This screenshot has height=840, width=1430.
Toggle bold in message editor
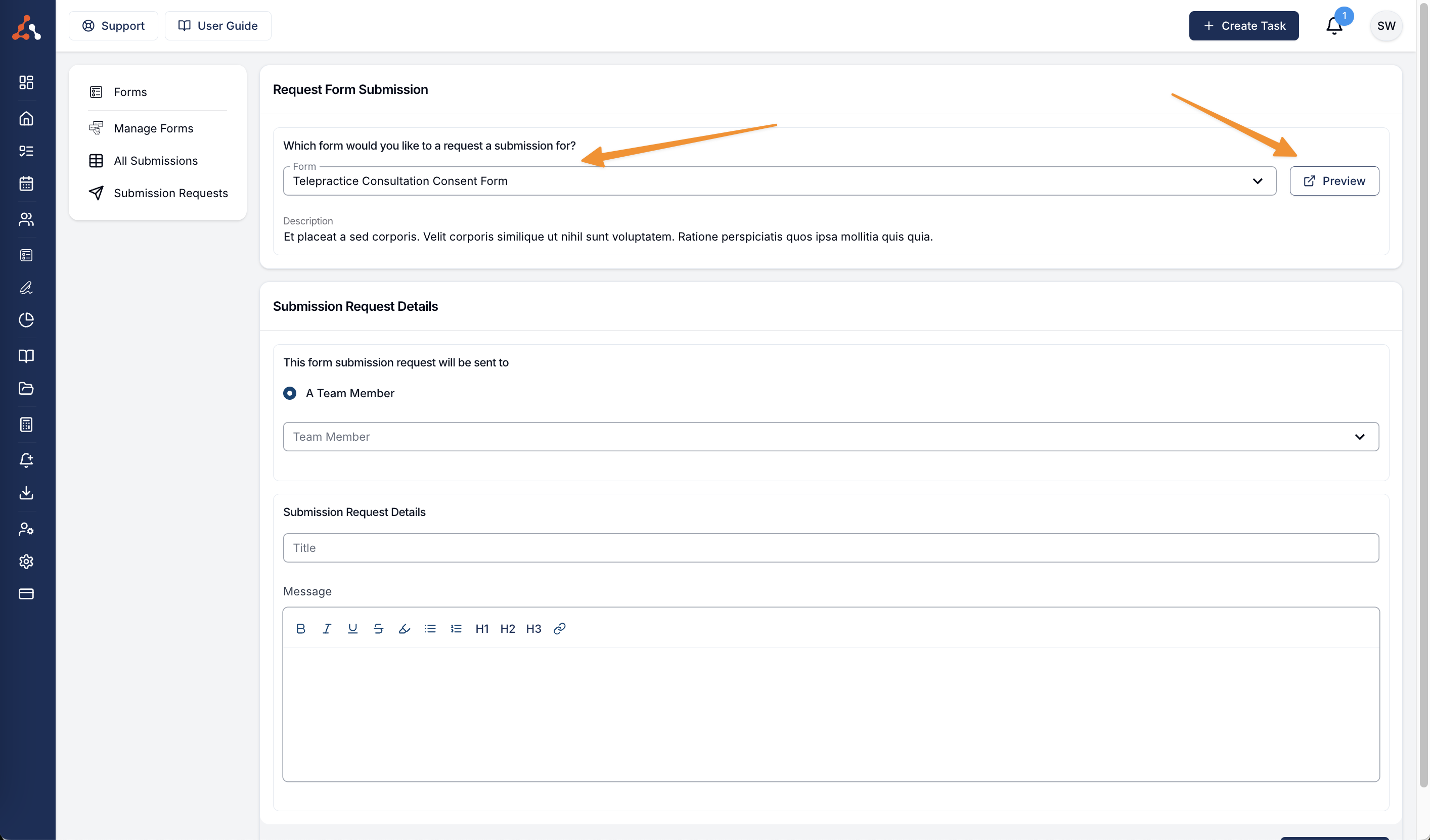301,628
